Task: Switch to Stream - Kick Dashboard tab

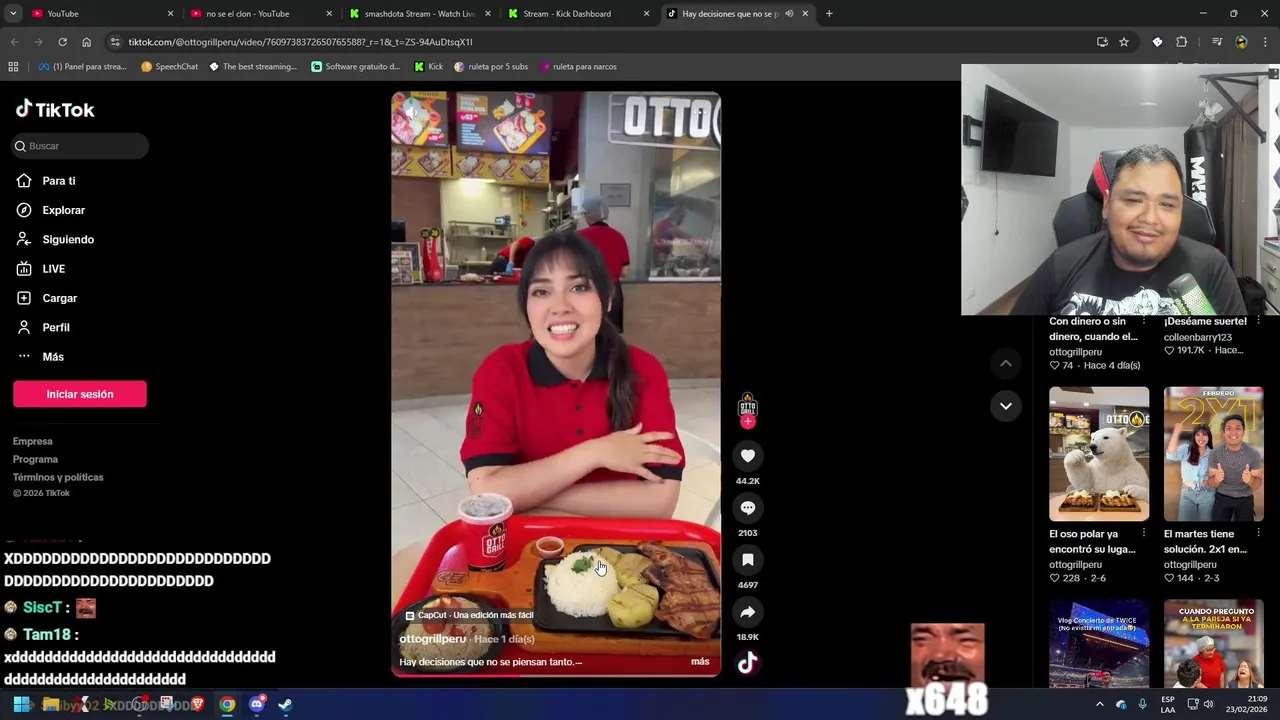Action: 577,13
